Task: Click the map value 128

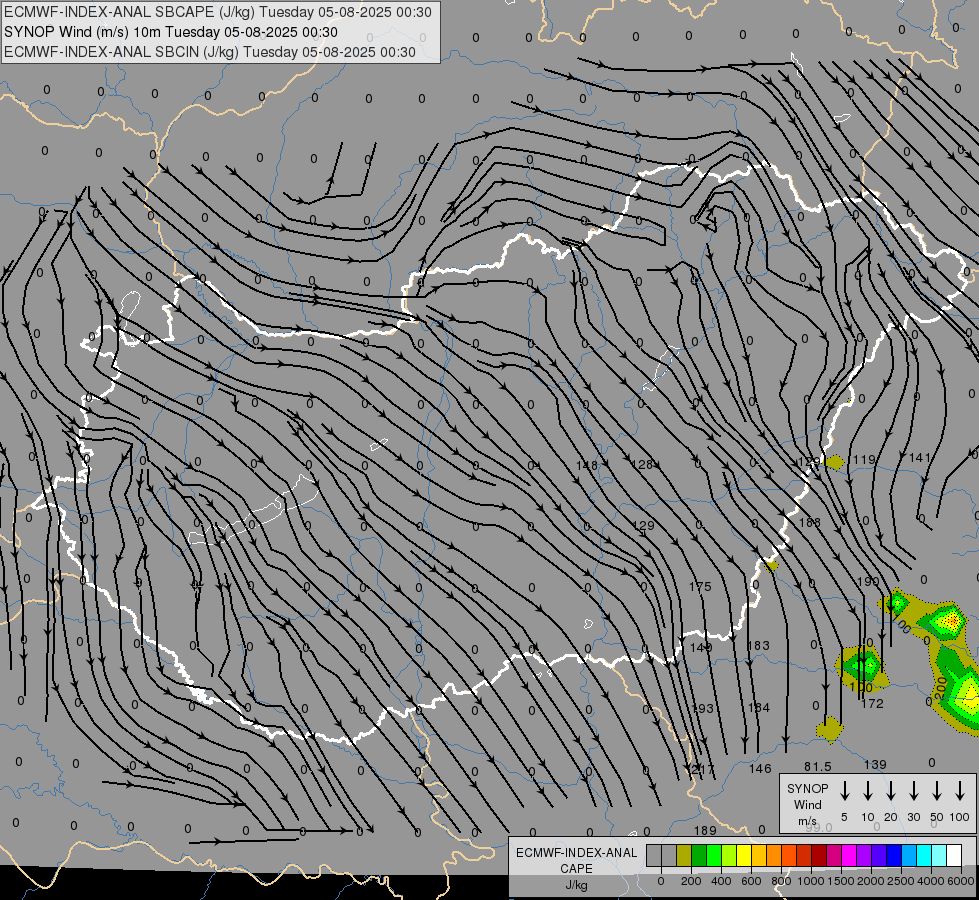Action: click(x=642, y=465)
